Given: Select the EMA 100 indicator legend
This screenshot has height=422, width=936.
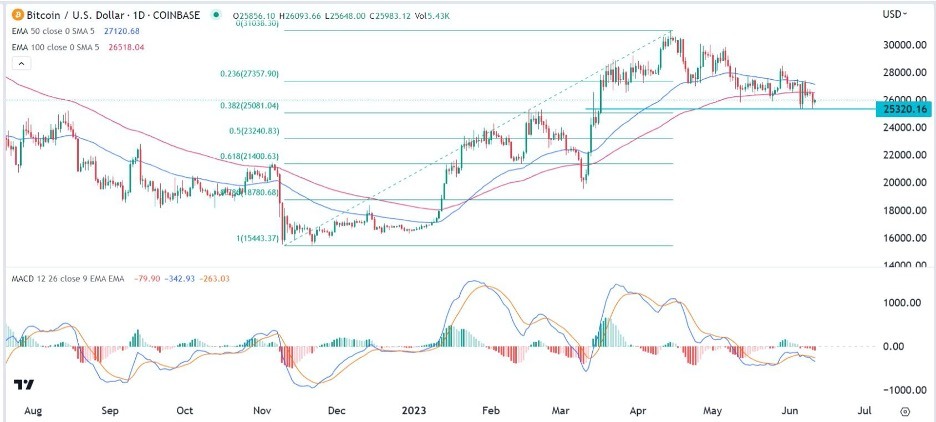Looking at the screenshot, I should (53, 47).
